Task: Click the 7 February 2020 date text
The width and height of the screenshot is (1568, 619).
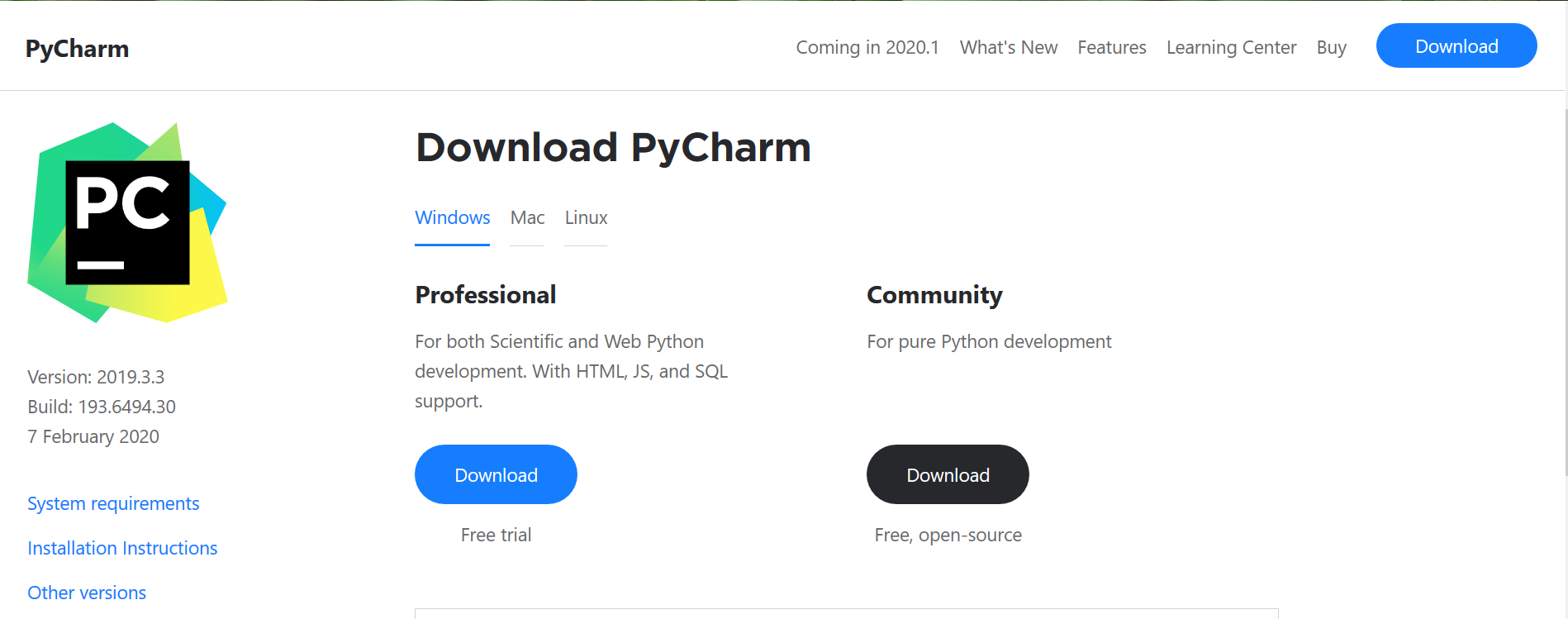Action: (93, 436)
